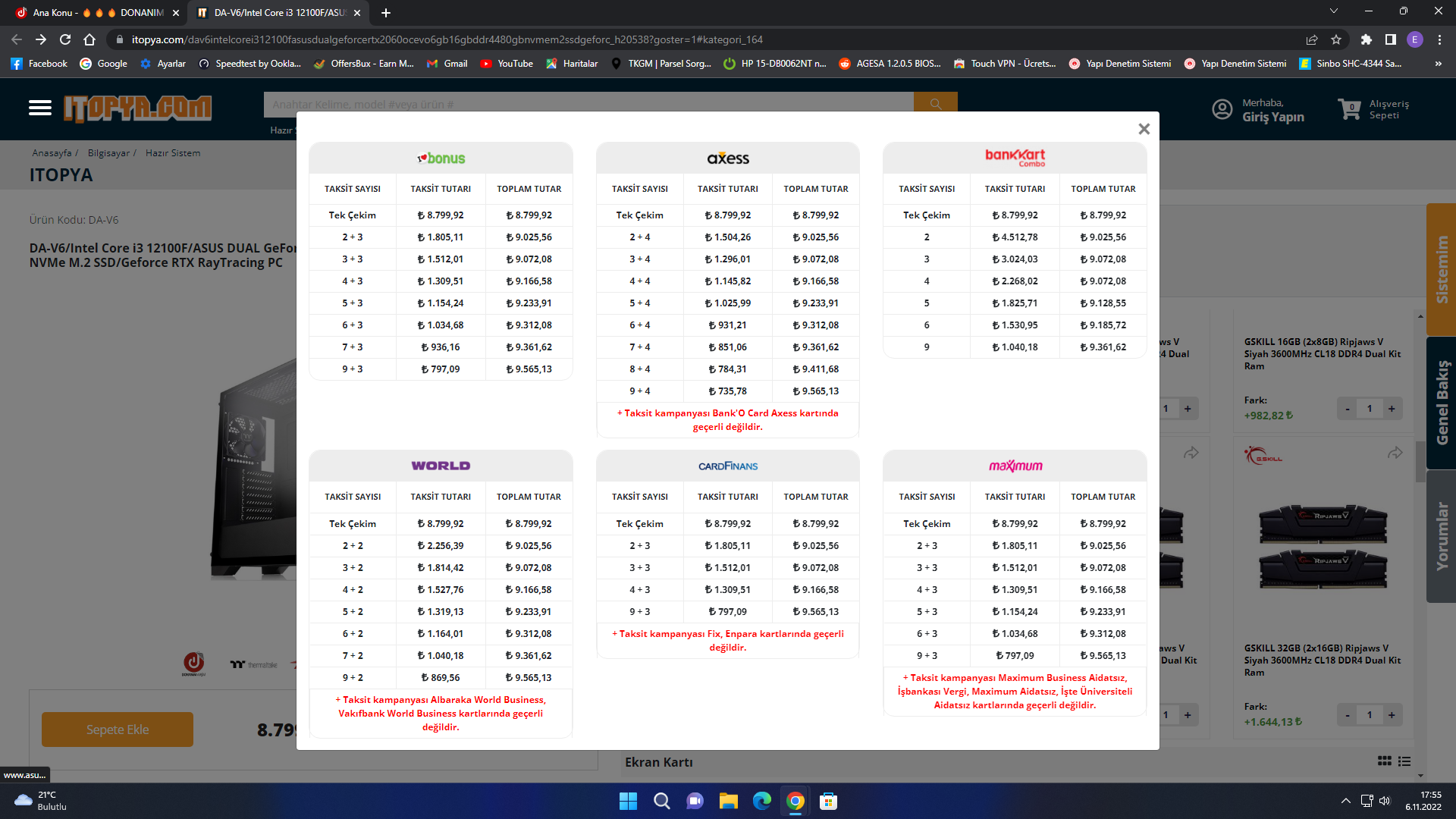This screenshot has width=1456, height=819.
Task: Open Speedtest by Ookla bookmark
Action: point(249,64)
